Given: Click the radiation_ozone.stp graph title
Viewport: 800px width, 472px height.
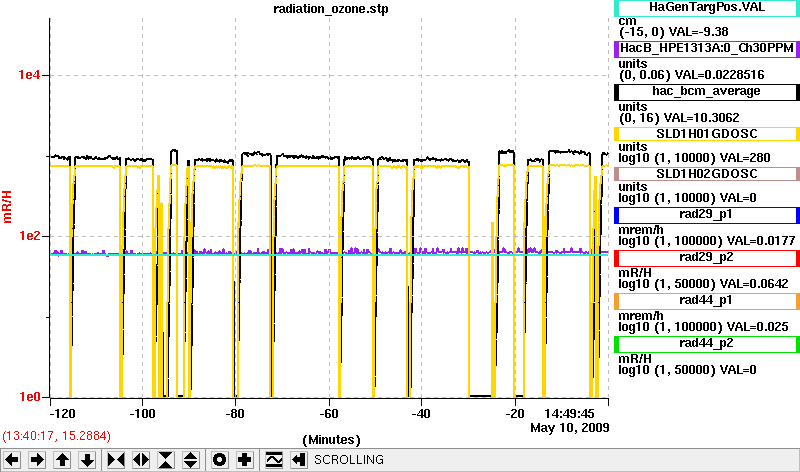Looking at the screenshot, I should click(331, 9).
